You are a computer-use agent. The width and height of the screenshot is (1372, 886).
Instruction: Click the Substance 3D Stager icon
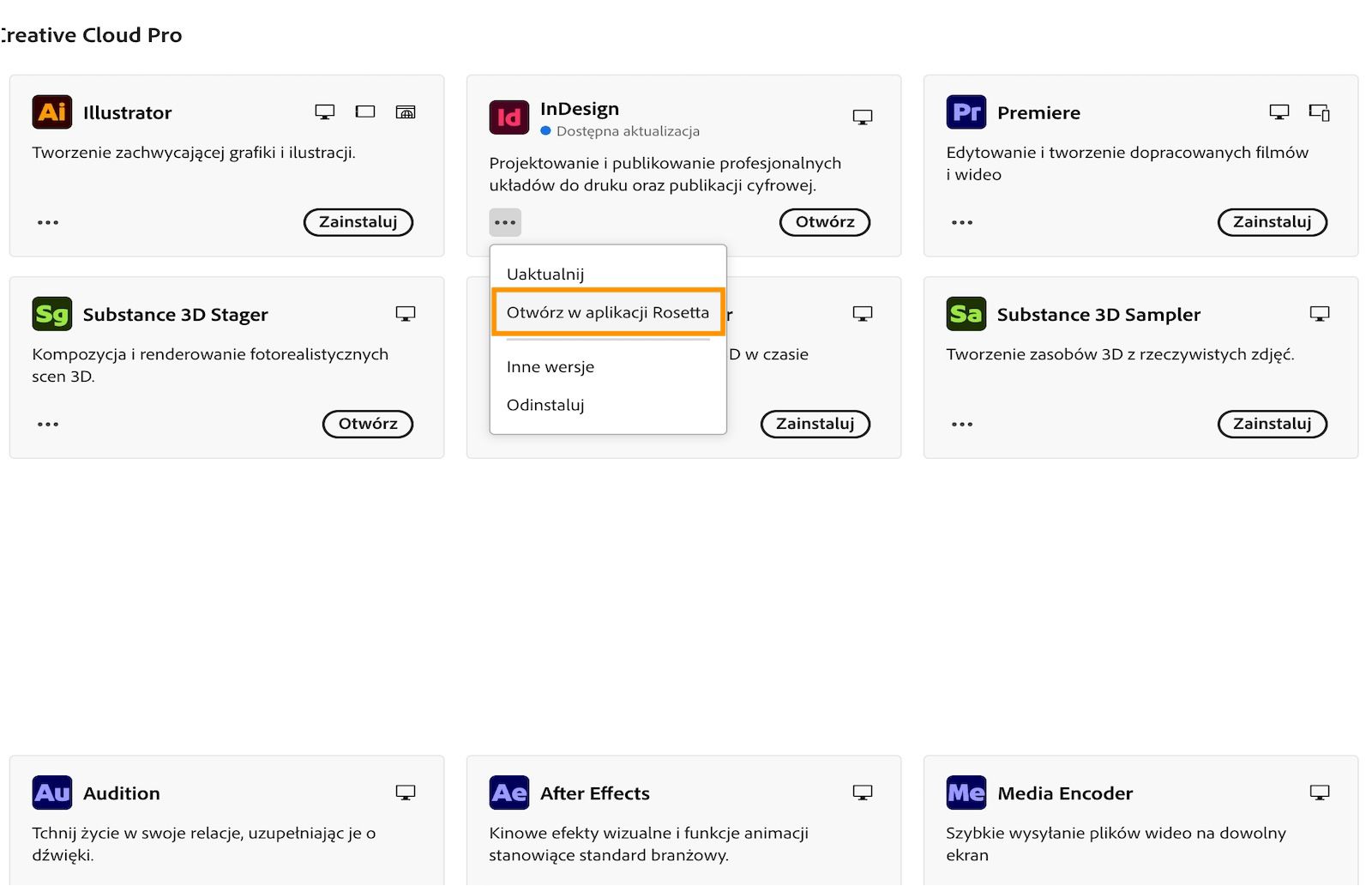point(52,314)
